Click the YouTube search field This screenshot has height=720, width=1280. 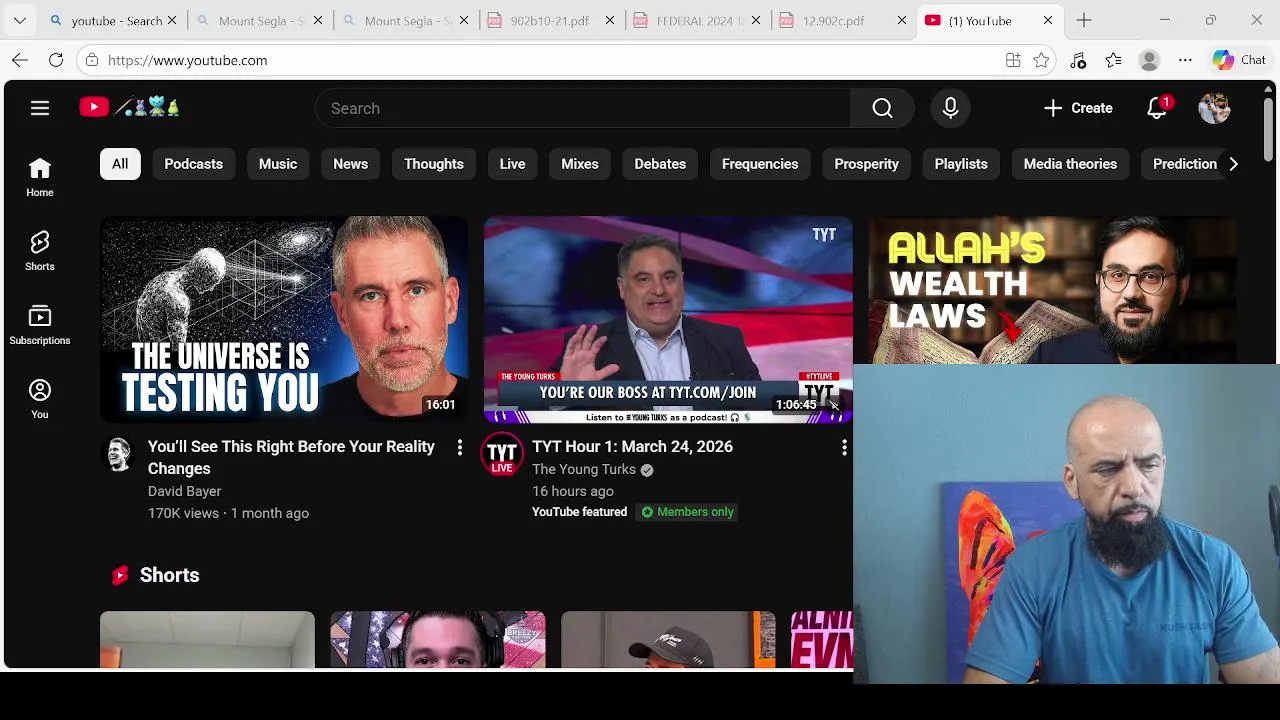pos(583,108)
